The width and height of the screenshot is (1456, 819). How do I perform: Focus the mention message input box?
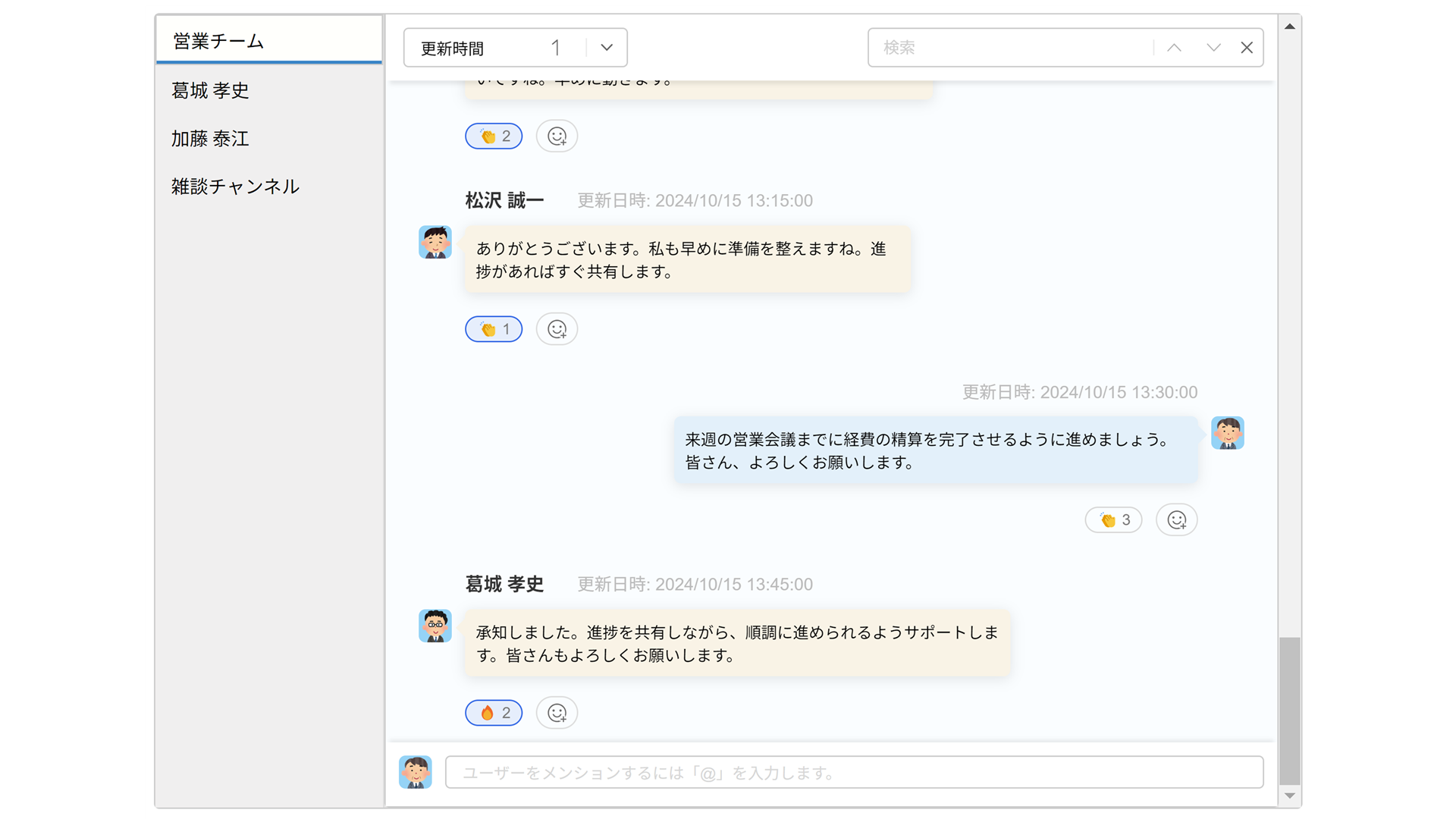854,772
